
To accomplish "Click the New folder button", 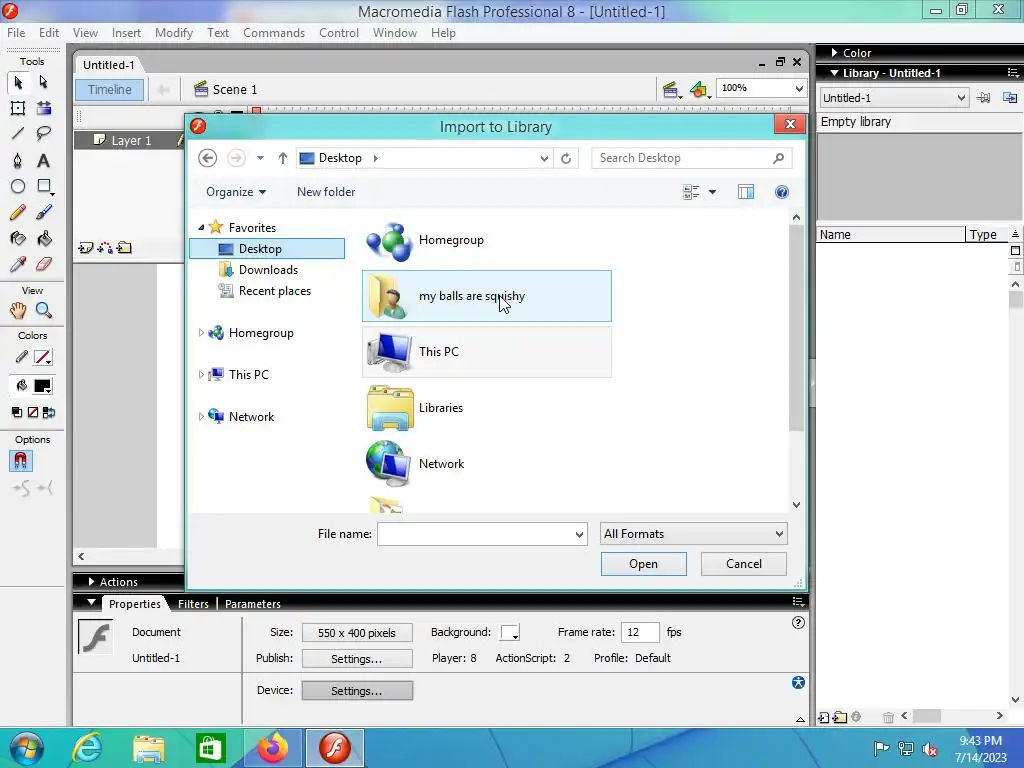I will [326, 192].
